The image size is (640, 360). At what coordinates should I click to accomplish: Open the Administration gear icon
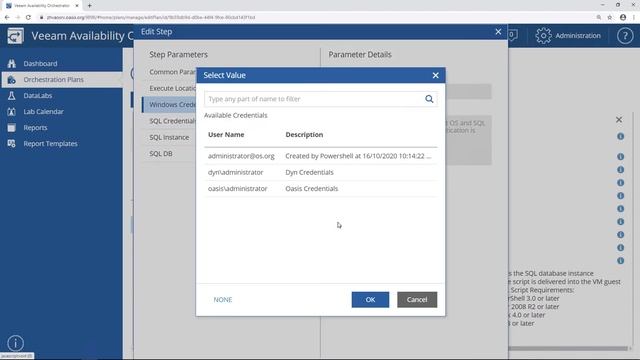(543, 36)
